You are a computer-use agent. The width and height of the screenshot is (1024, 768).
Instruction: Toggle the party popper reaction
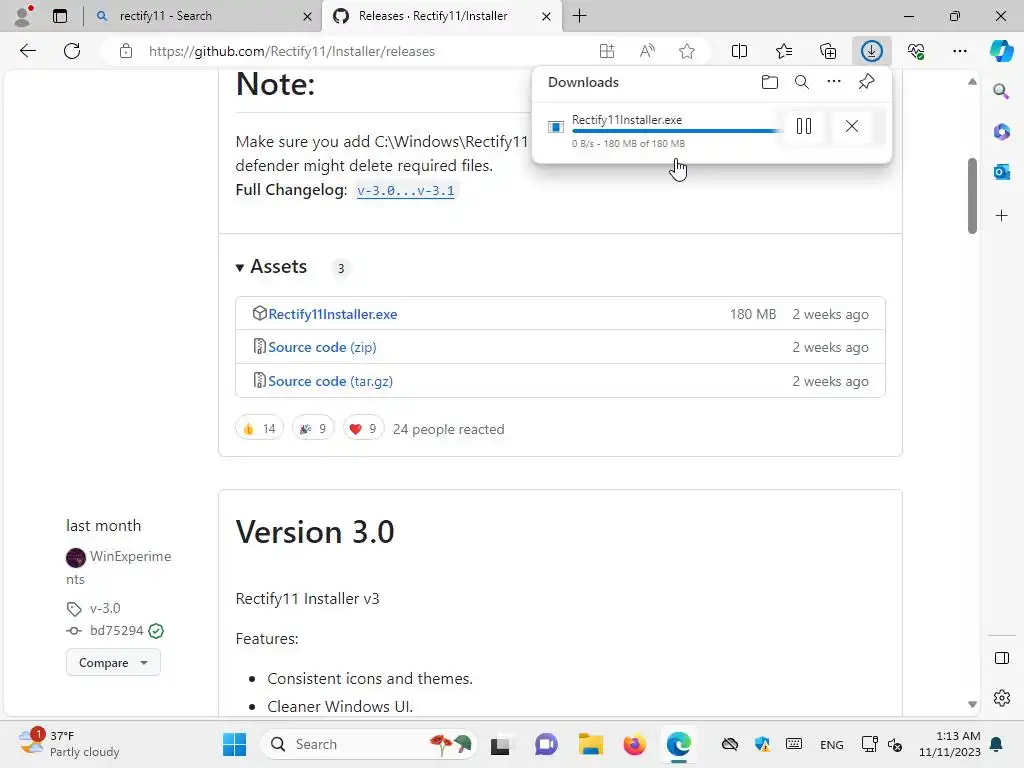coord(313,428)
